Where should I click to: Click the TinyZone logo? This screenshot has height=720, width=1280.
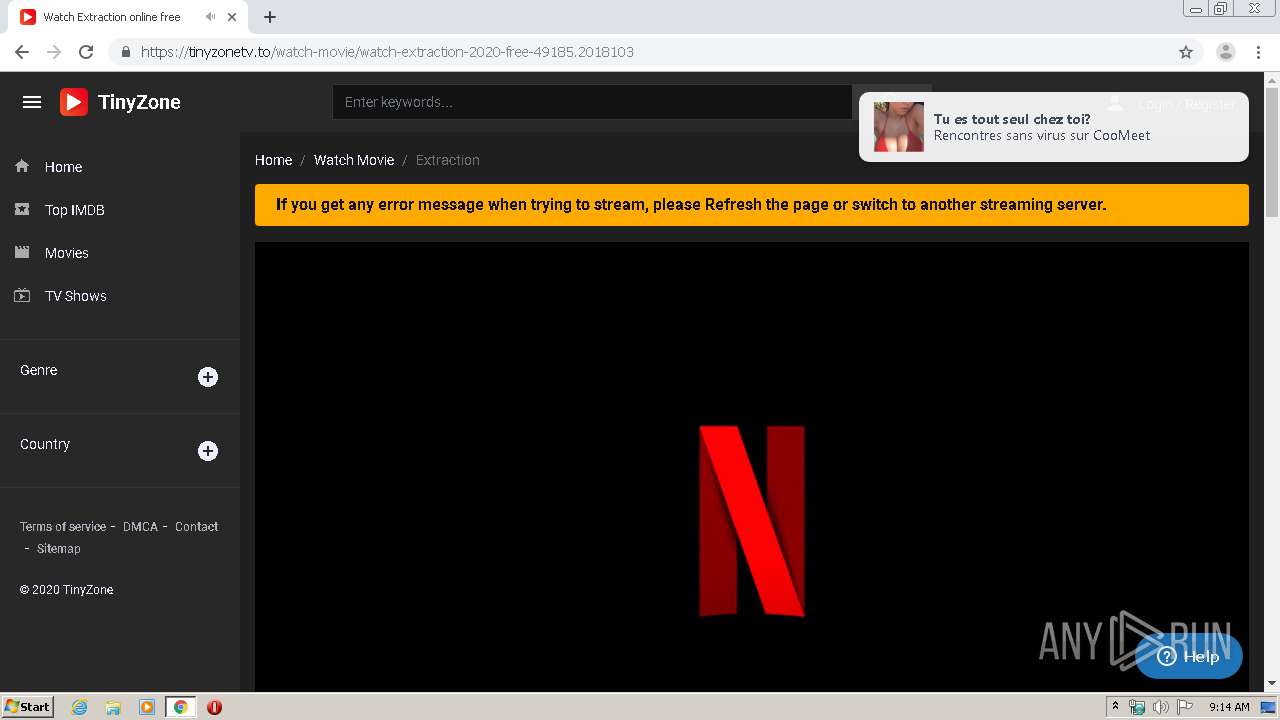pos(120,102)
